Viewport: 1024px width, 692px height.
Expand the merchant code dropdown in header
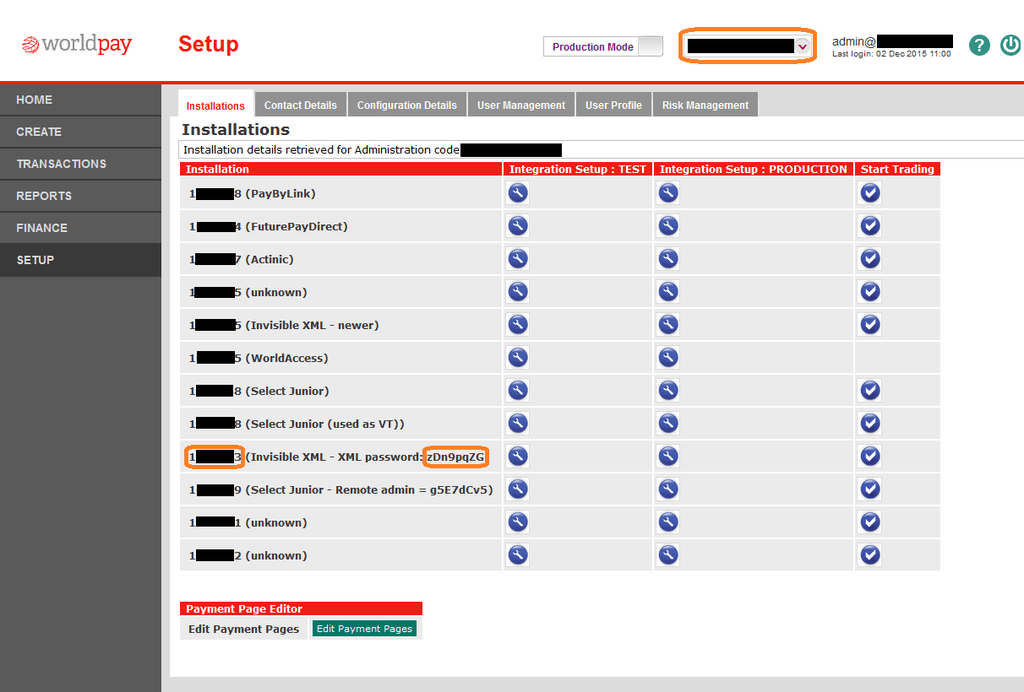click(x=802, y=46)
